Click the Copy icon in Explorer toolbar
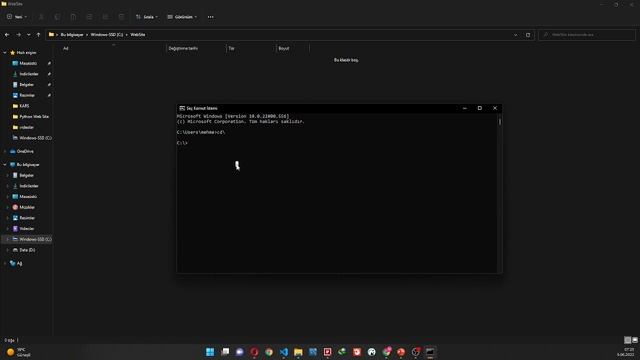 (x=57, y=17)
